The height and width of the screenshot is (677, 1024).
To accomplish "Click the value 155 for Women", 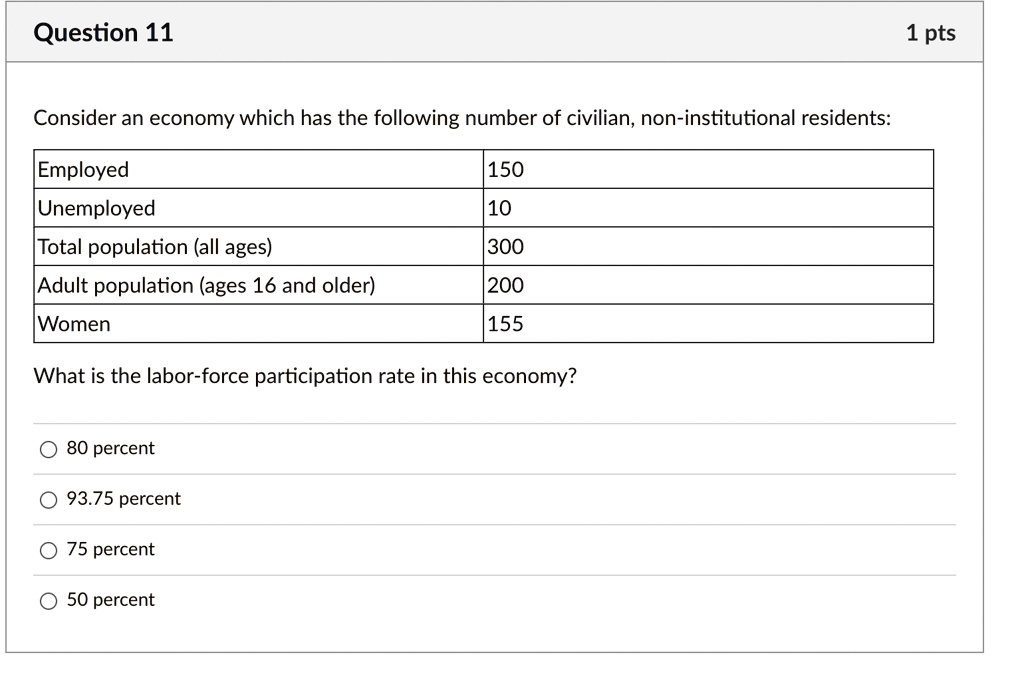I will click(505, 324).
